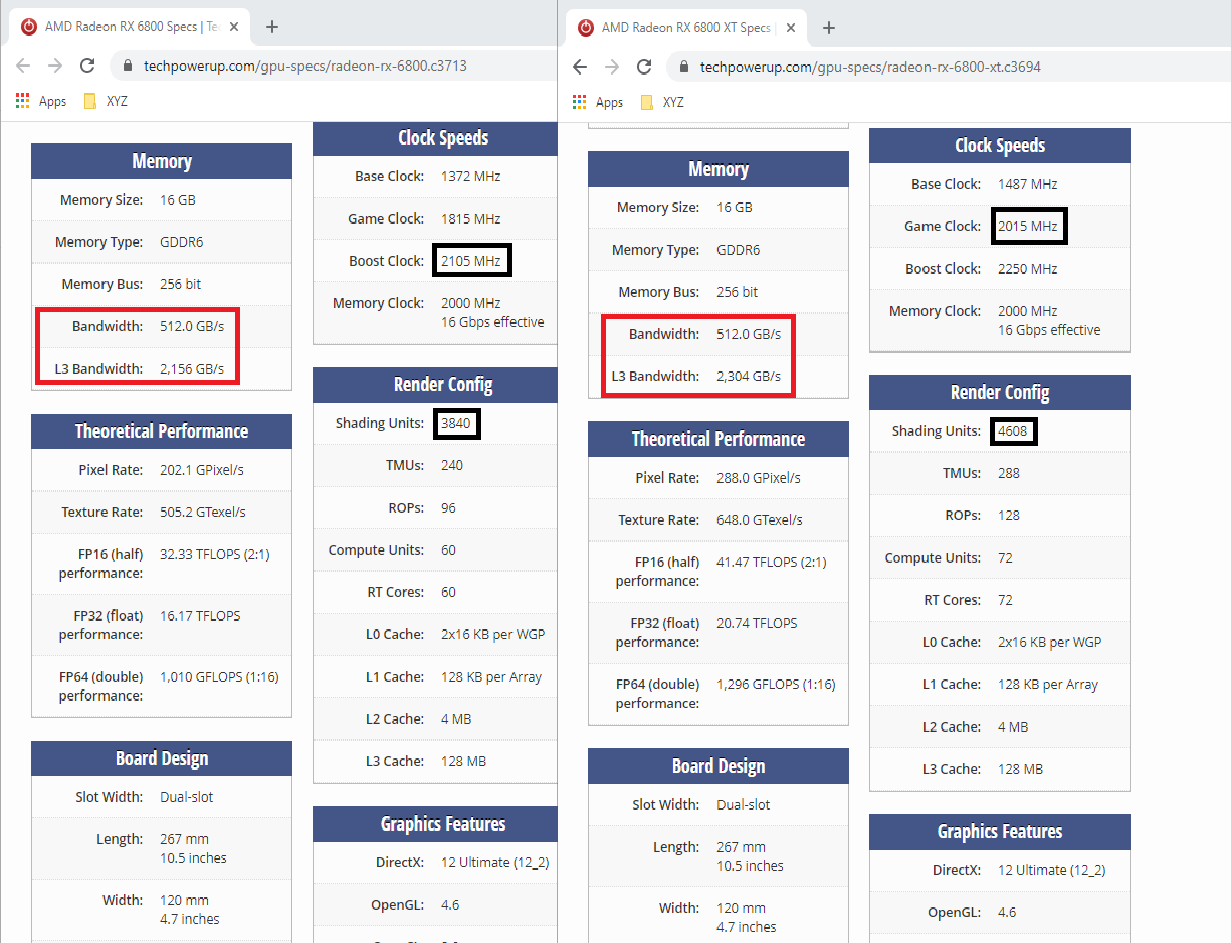1231x943 pixels.
Task: Open XYZ bookmark folder in right window
Action: pos(662,101)
